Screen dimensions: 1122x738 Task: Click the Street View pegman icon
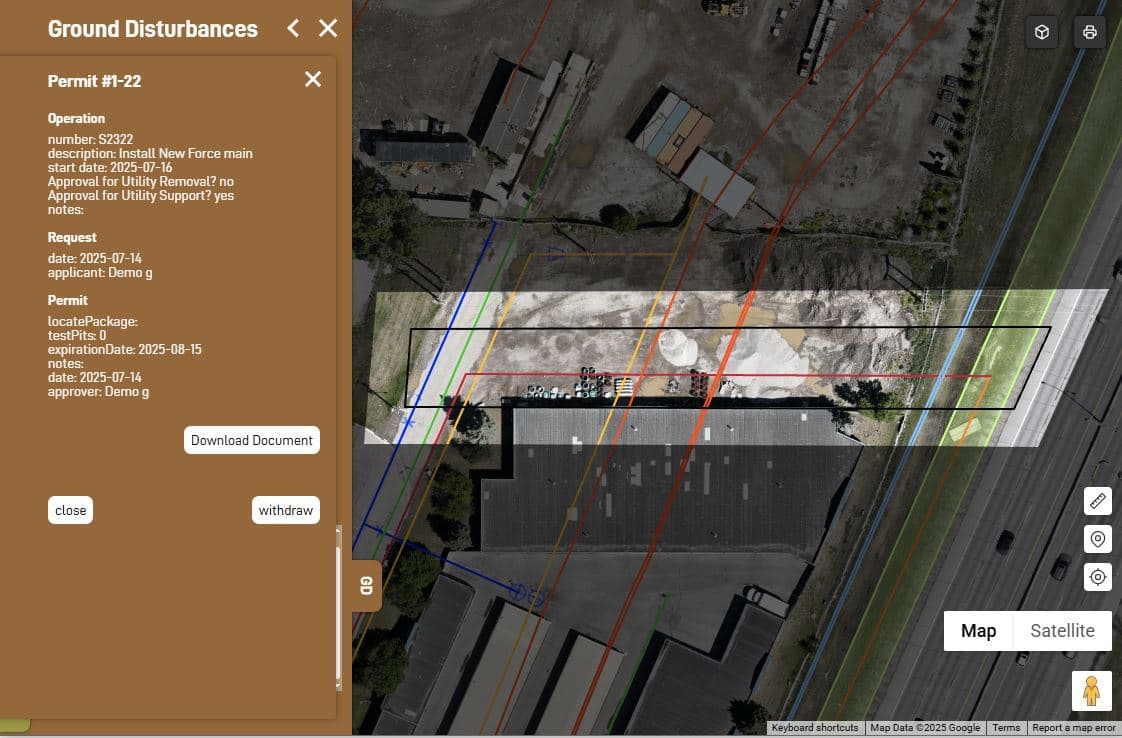tap(1091, 691)
